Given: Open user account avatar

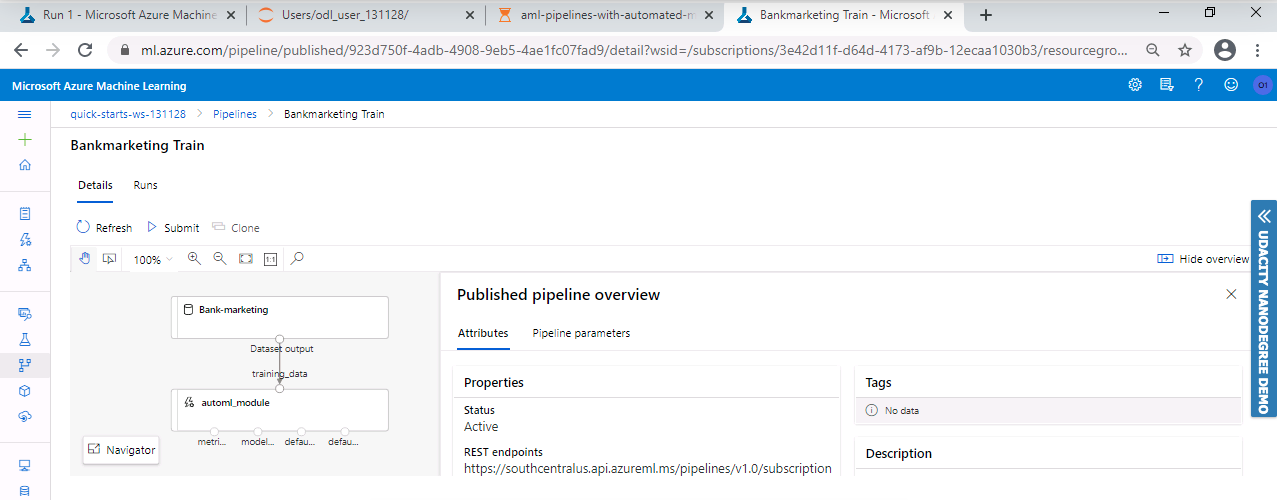Looking at the screenshot, I should [1262, 86].
